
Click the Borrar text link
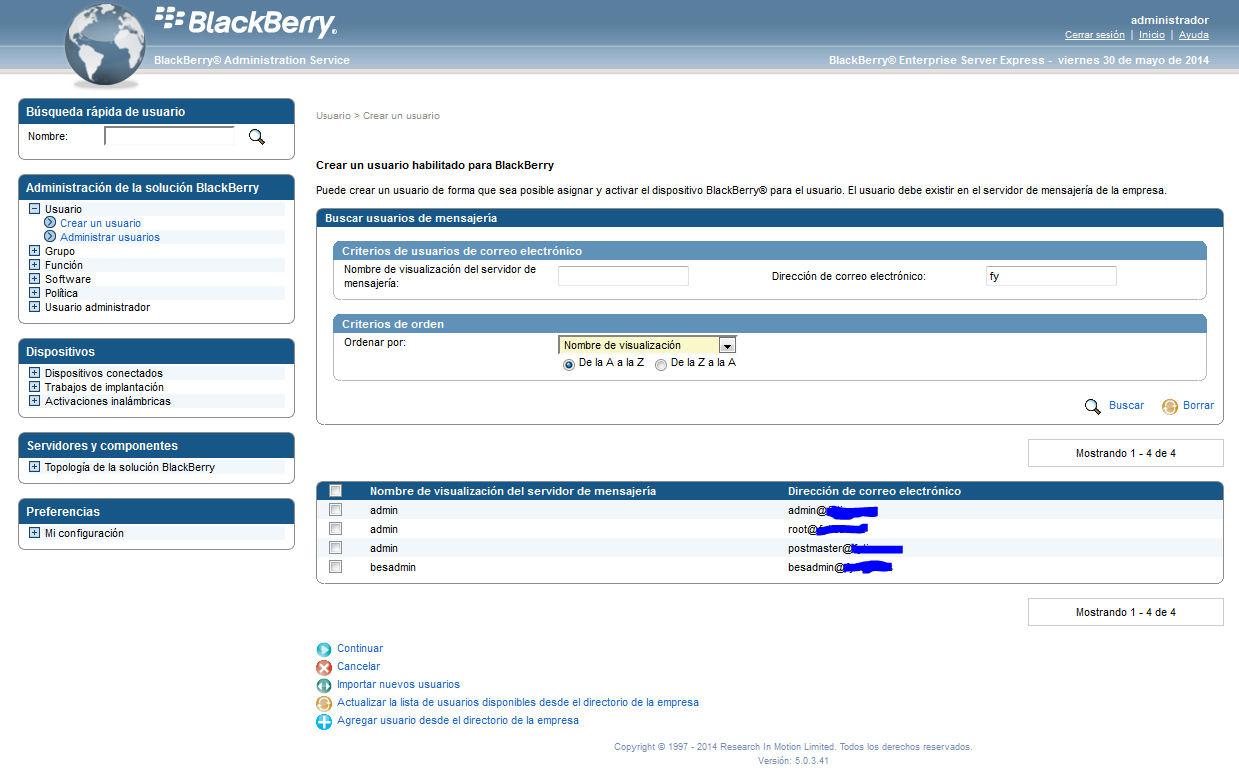1198,406
